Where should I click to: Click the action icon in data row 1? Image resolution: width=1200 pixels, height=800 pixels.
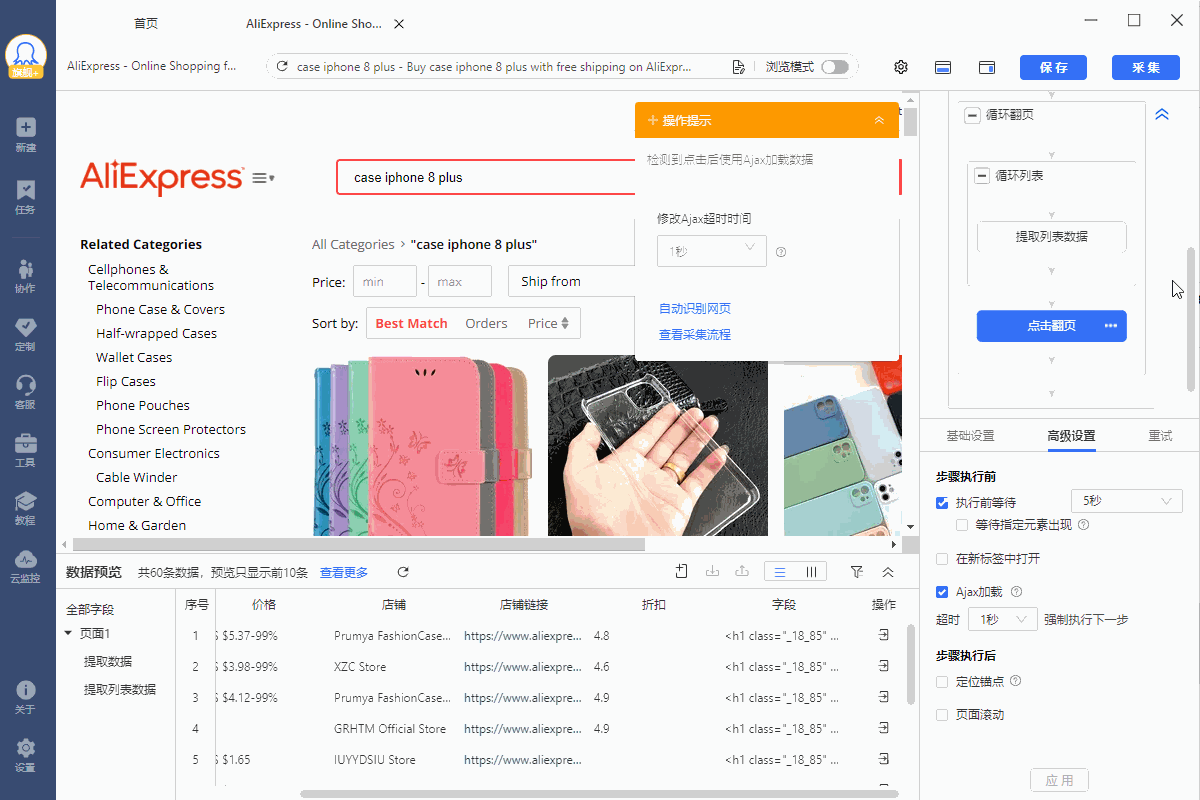[884, 635]
